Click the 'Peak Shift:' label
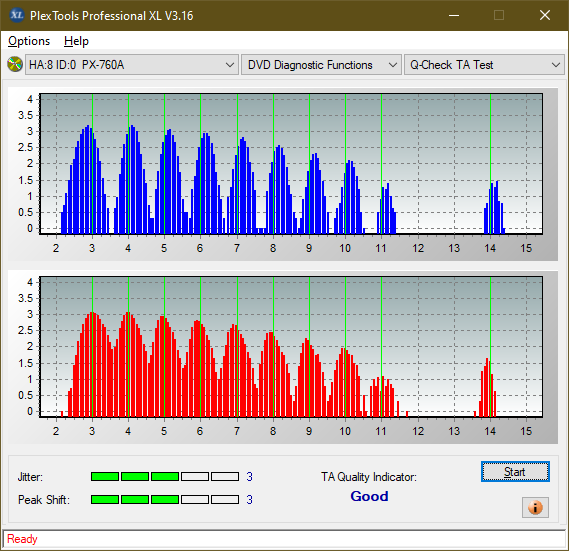This screenshot has width=569, height=551. 44,500
